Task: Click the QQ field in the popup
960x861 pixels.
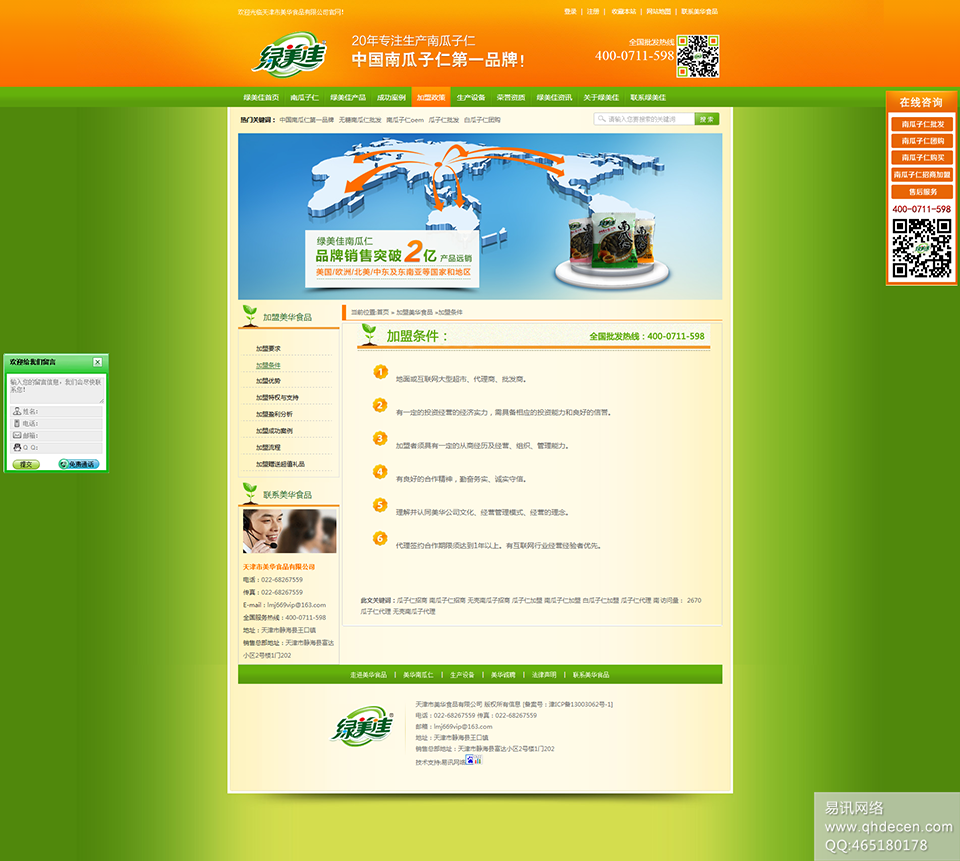Action: pyautogui.click(x=56, y=448)
